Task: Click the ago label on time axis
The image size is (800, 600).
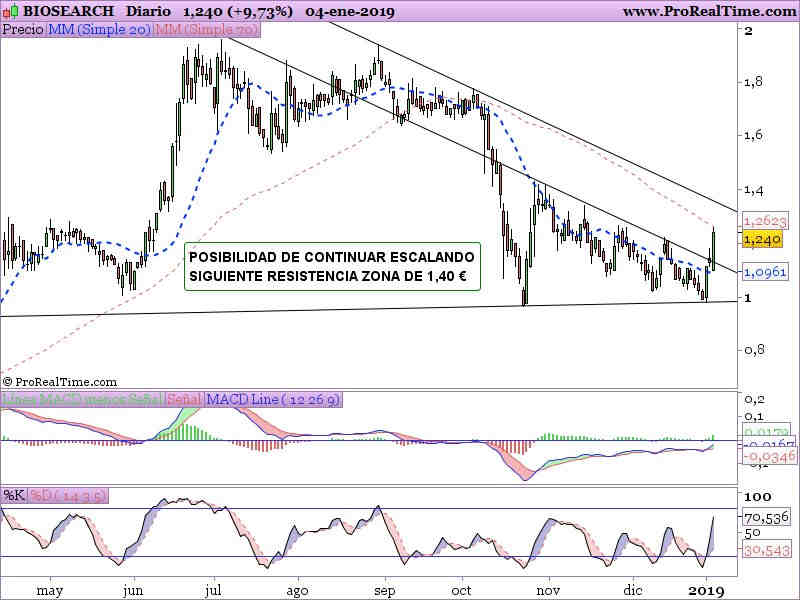Action: coord(297,591)
